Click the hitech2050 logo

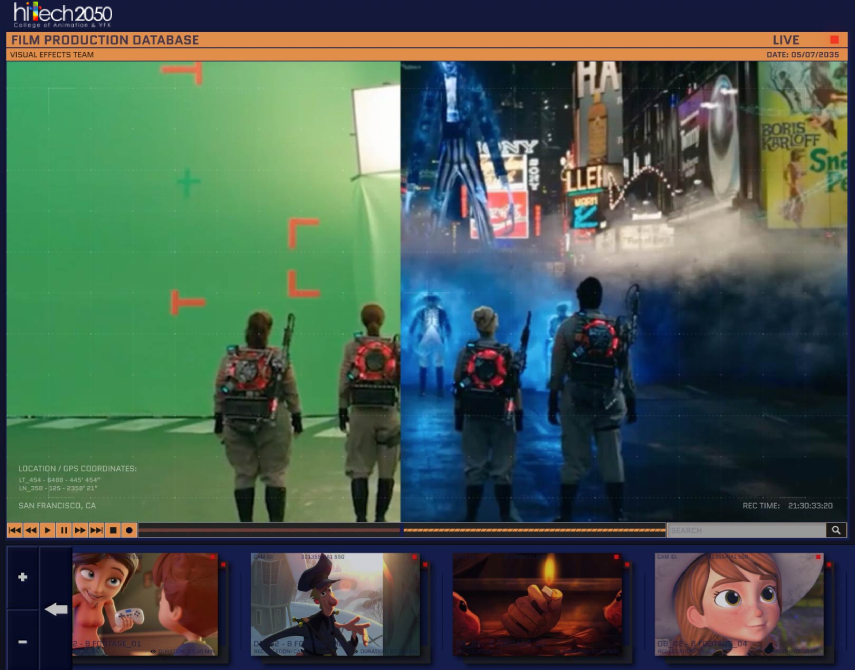point(63,15)
